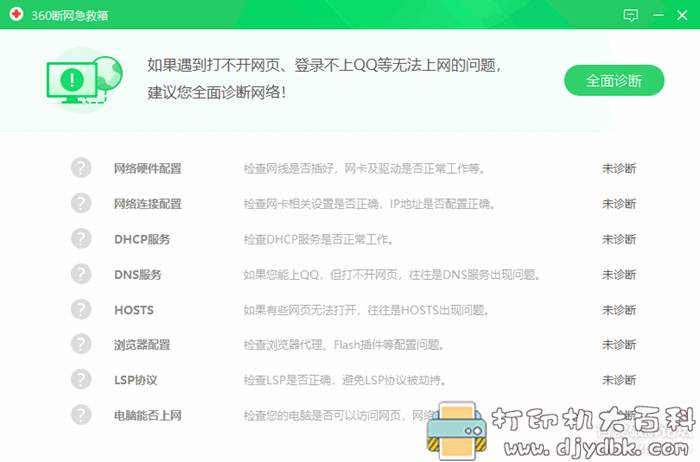Click 未诊断 status in DNS服务 row
Screen dimensions: 700x462
[619, 275]
